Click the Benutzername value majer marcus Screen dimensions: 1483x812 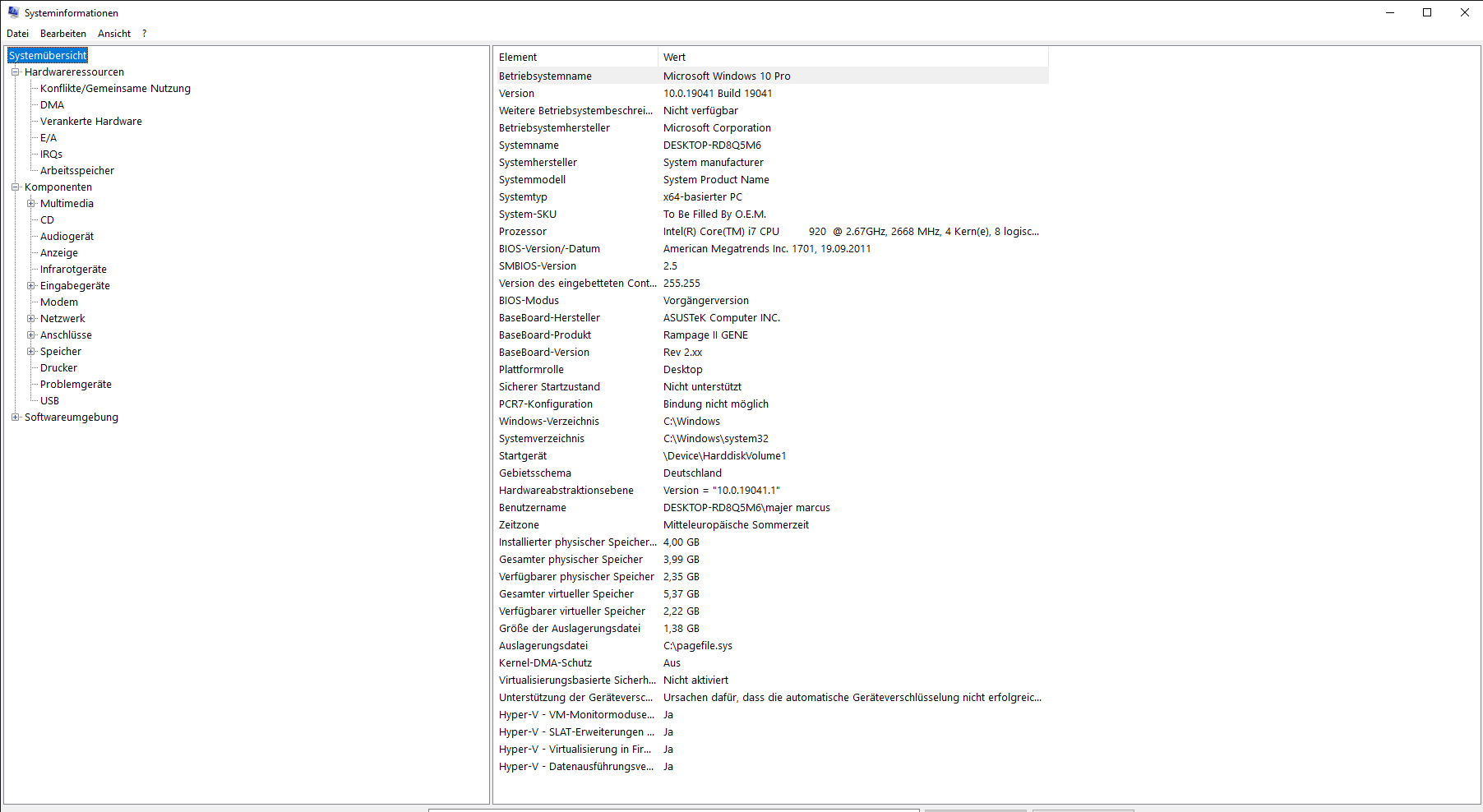(746, 507)
